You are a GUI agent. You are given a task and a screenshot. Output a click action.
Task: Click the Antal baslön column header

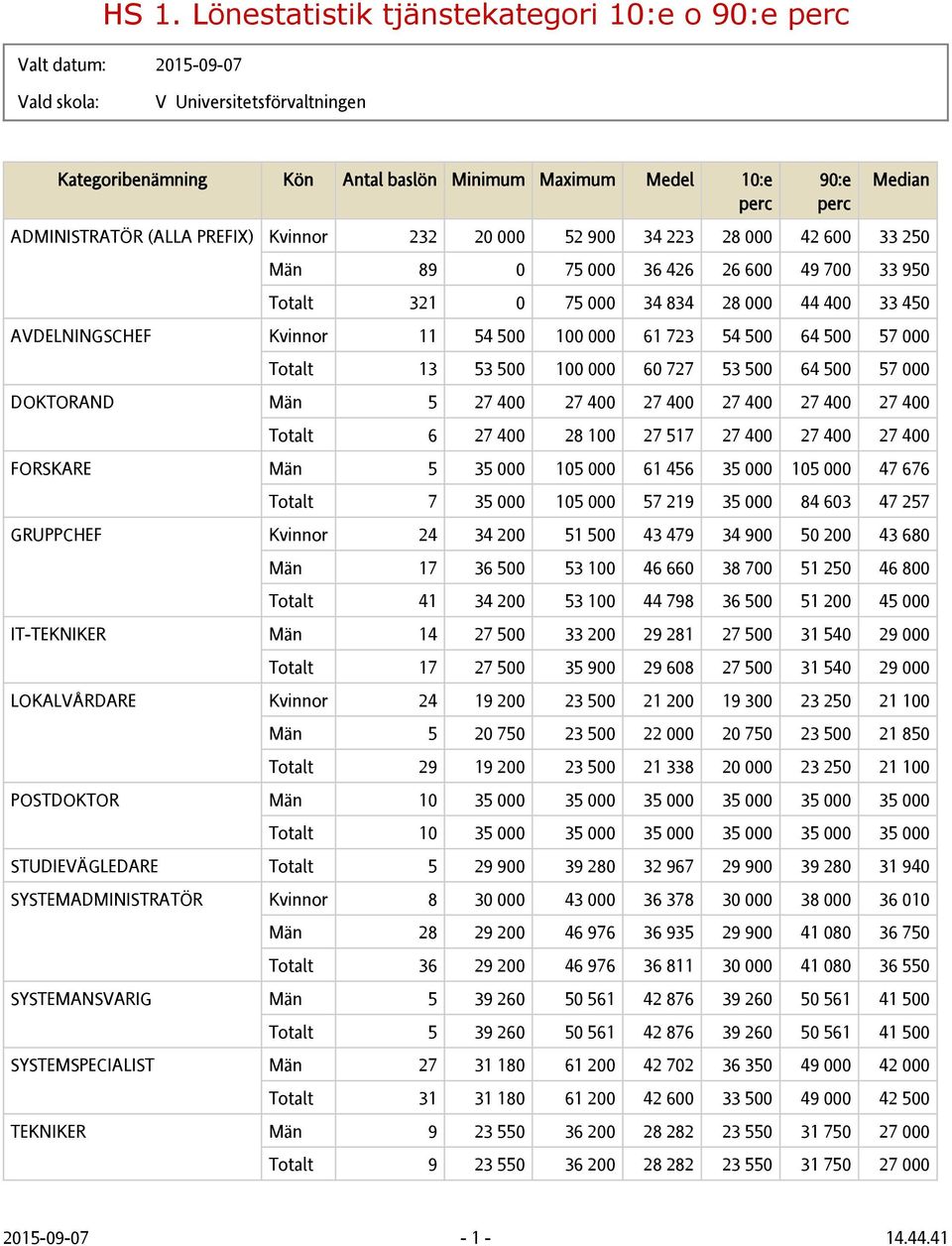coord(390,180)
